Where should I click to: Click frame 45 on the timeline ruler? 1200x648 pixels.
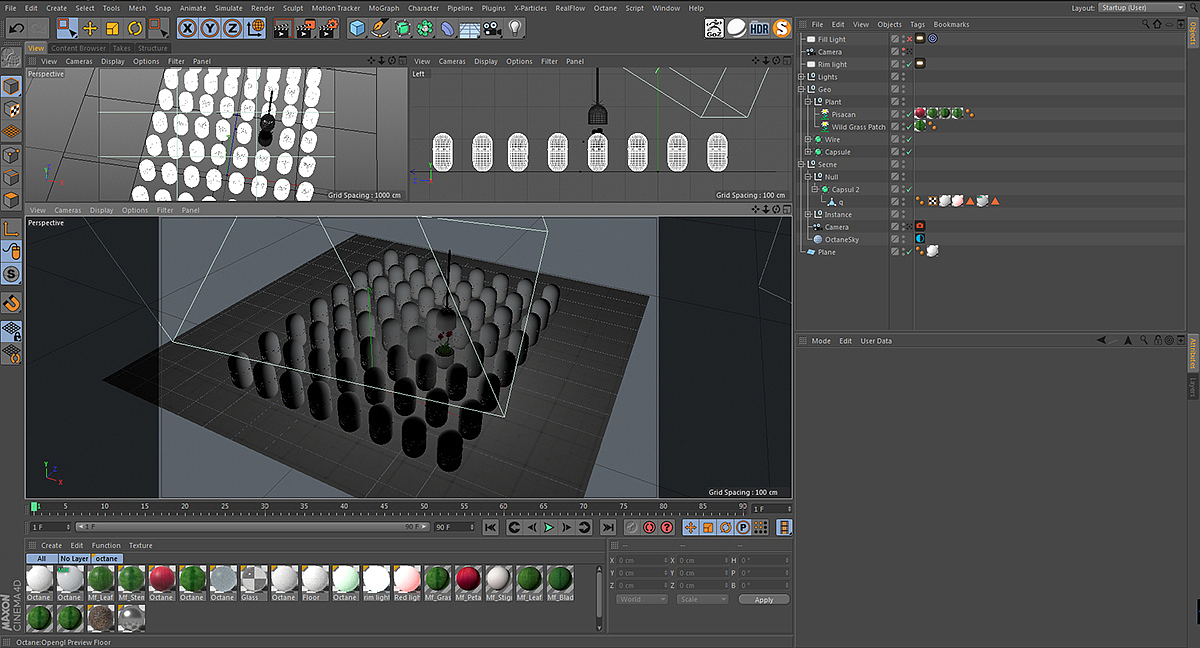click(384, 508)
